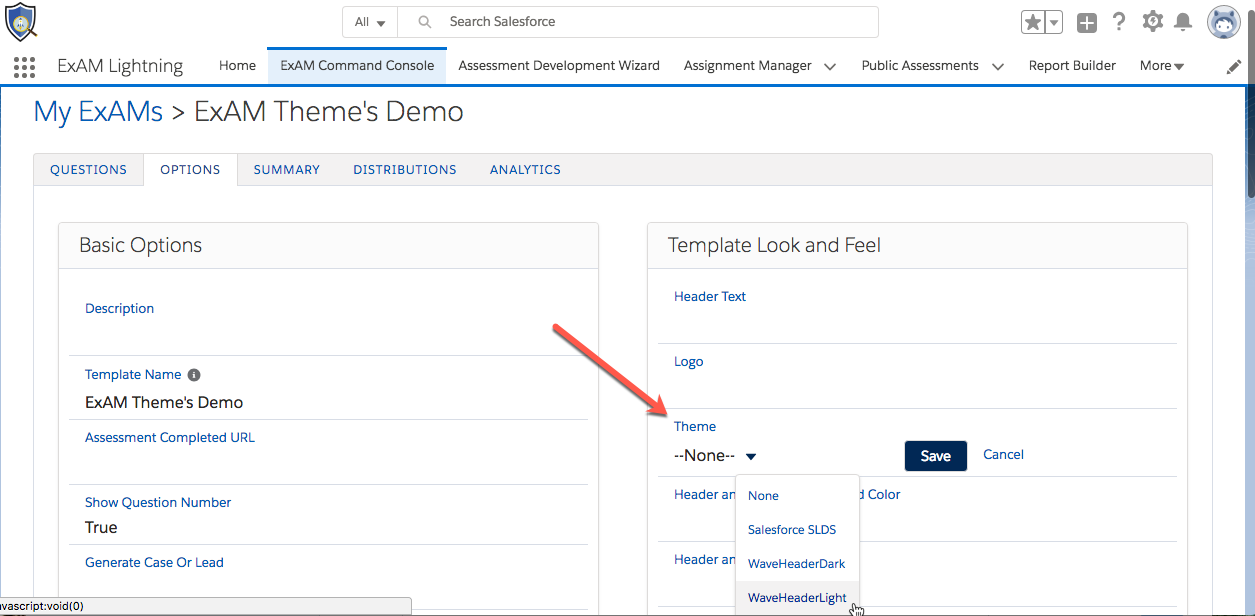Click the ExAM Lightning app name
Image resolution: width=1255 pixels, height=616 pixels.
tap(120, 66)
